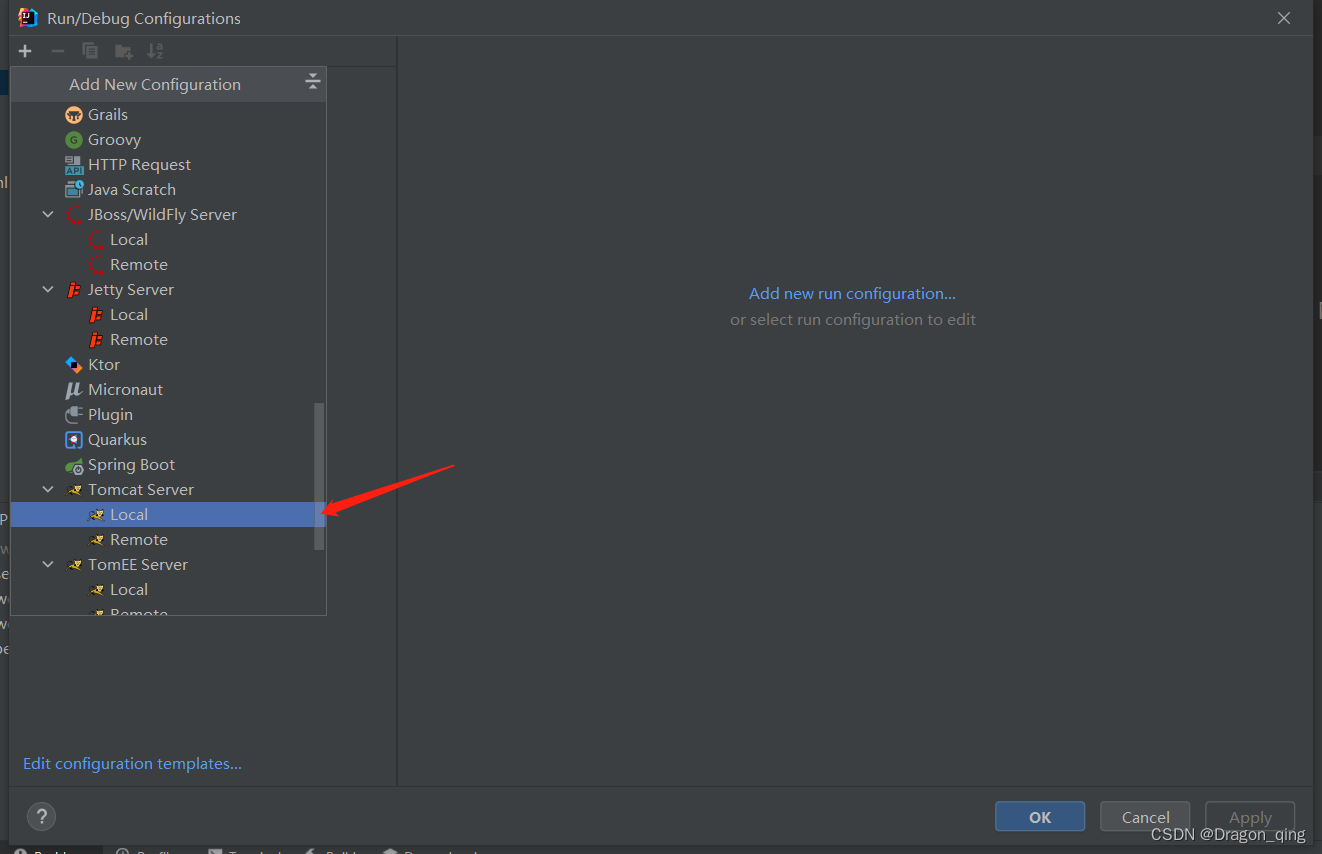
Task: Choose Remote under Jetty Server
Action: tap(138, 340)
